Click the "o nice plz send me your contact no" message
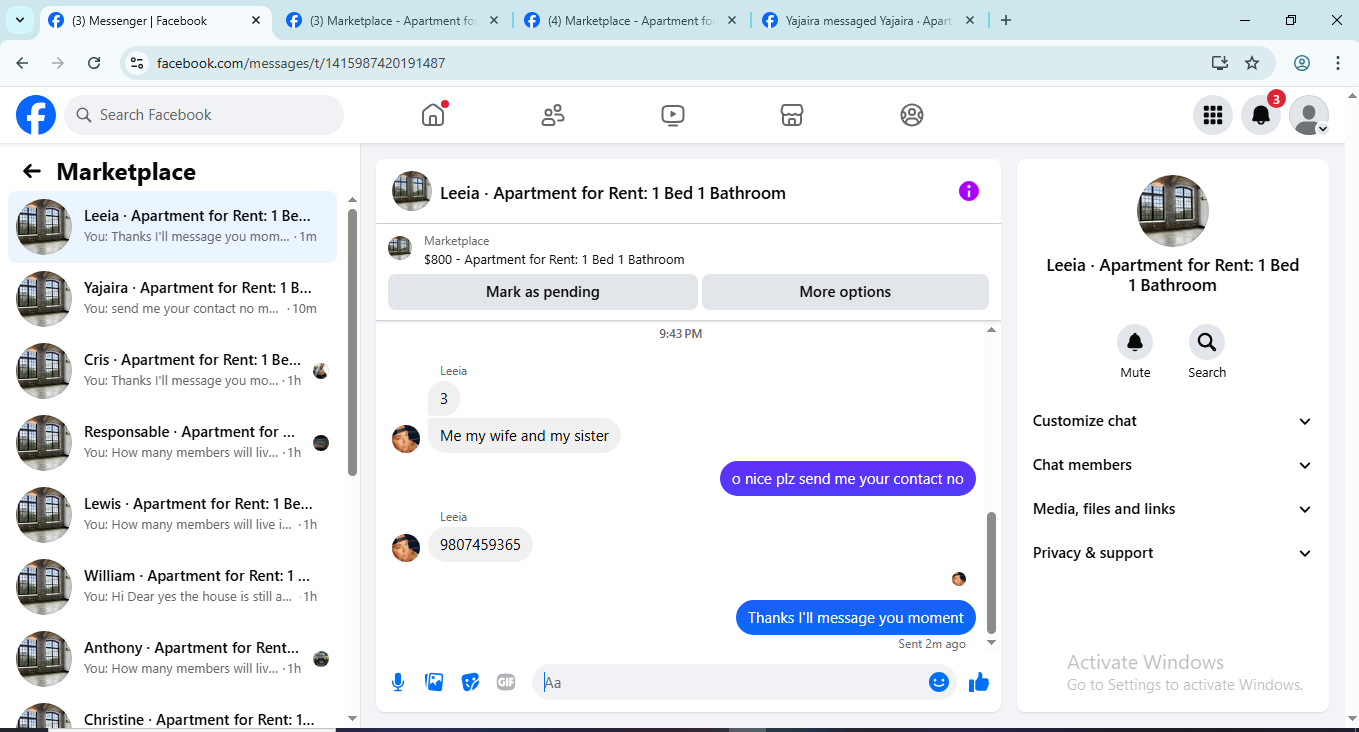Viewport: 1359px width, 732px height. click(x=848, y=479)
